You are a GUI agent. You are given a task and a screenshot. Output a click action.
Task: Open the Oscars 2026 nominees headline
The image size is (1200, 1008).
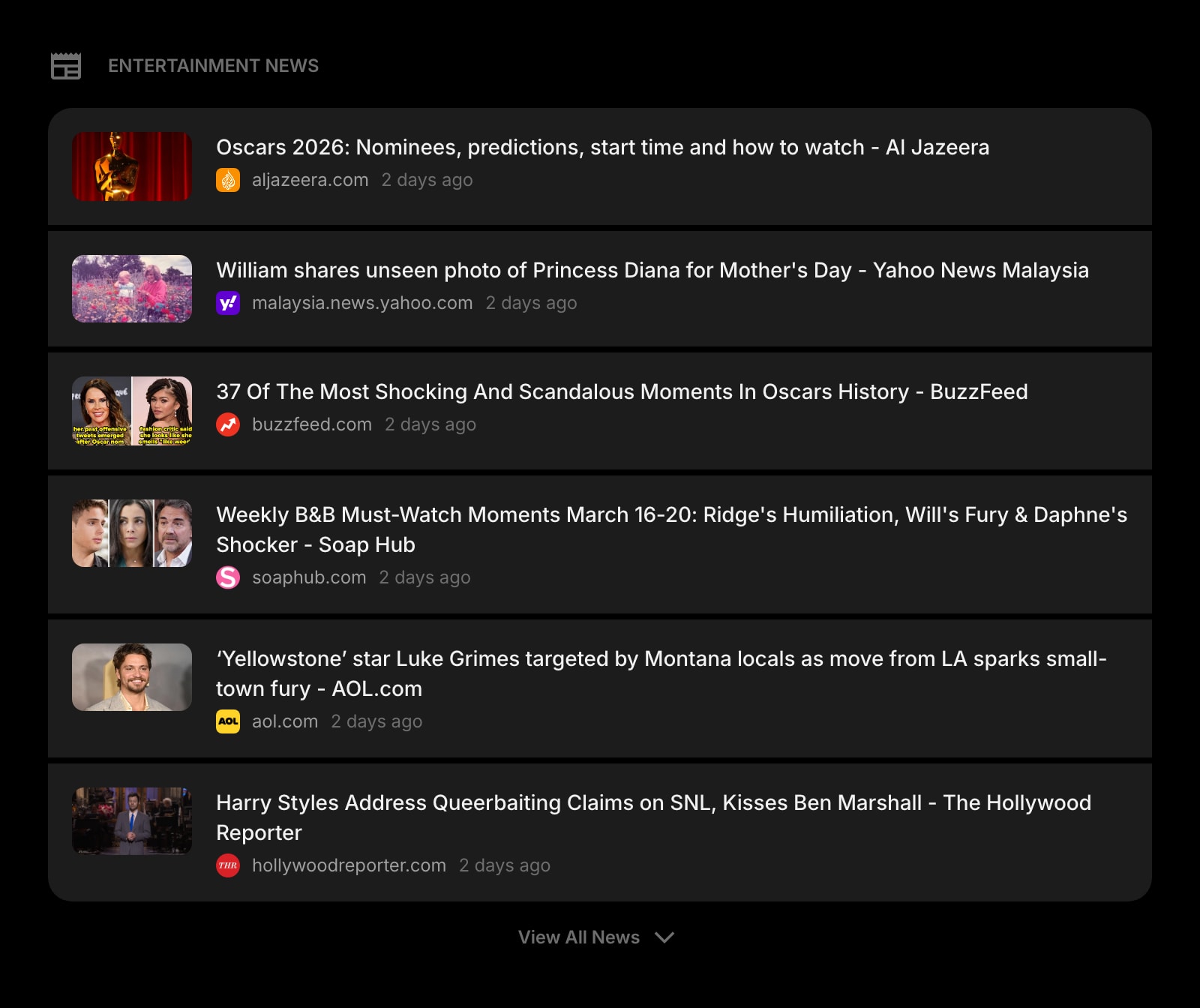(602, 147)
